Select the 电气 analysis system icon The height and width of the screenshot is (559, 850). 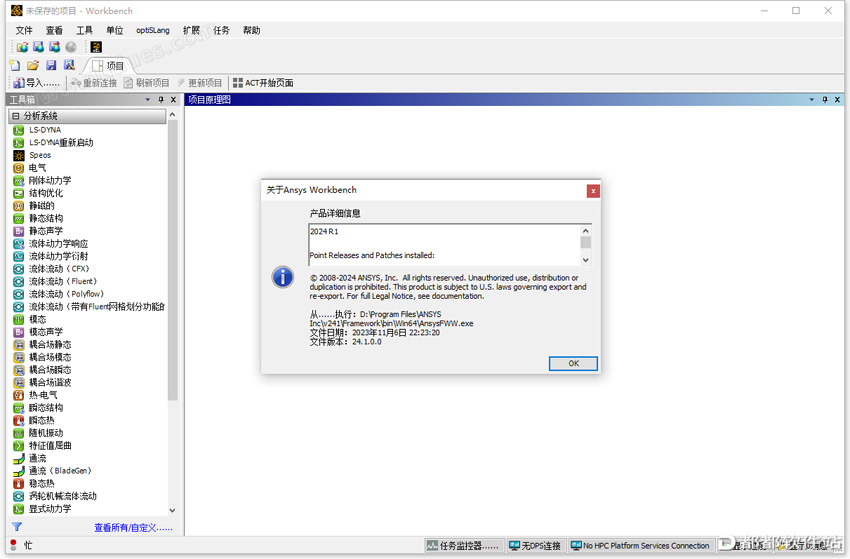(x=18, y=168)
